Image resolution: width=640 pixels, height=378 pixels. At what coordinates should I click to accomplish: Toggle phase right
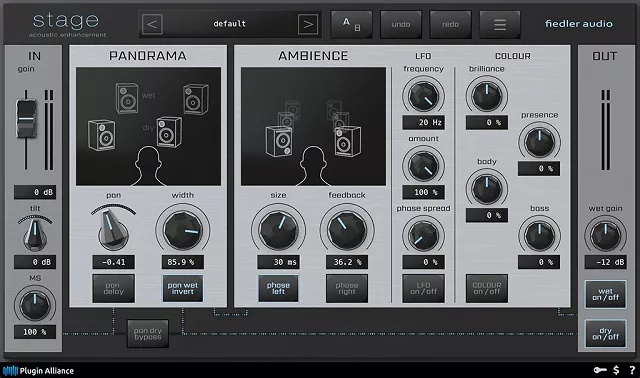pyautogui.click(x=347, y=288)
